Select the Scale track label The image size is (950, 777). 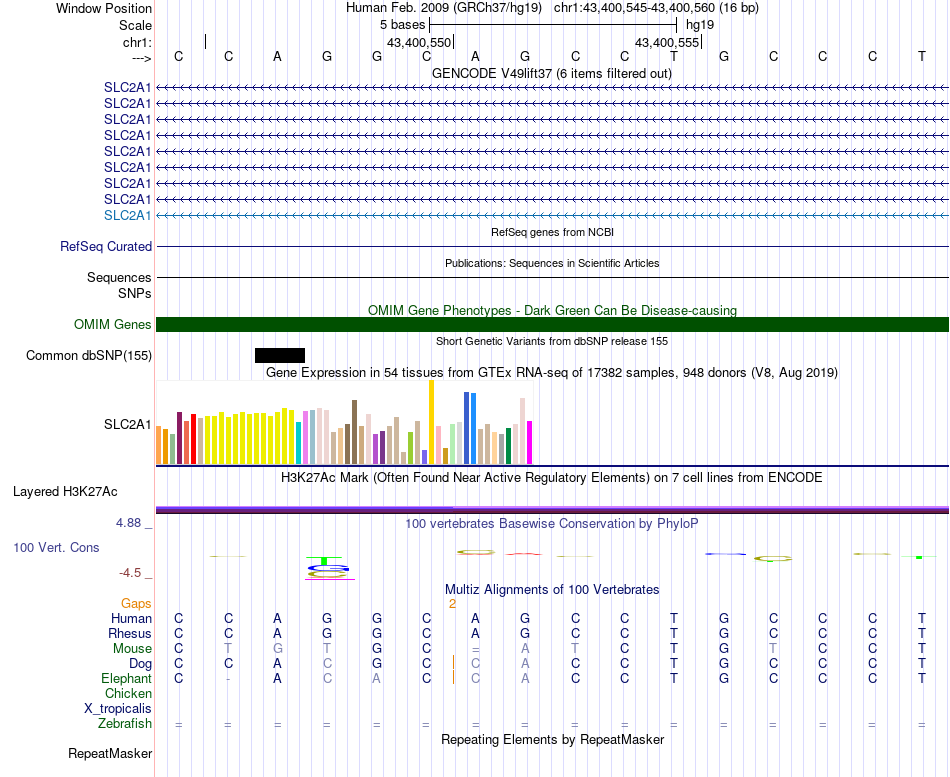click(x=135, y=25)
